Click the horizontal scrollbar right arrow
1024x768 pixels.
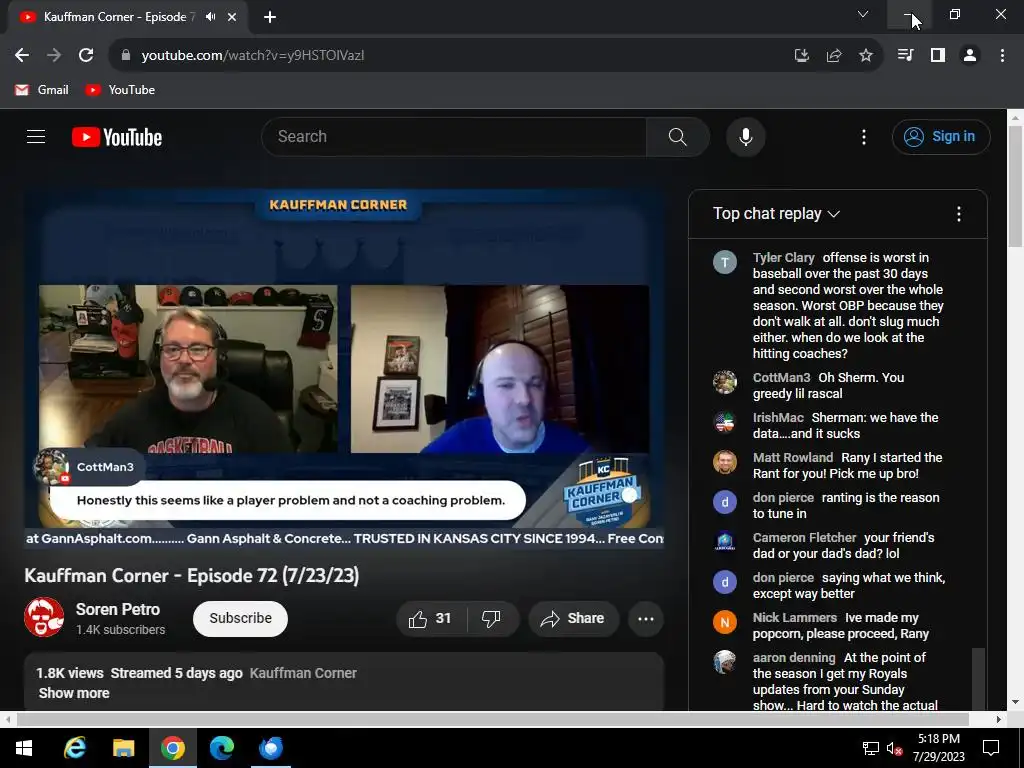click(x=999, y=719)
